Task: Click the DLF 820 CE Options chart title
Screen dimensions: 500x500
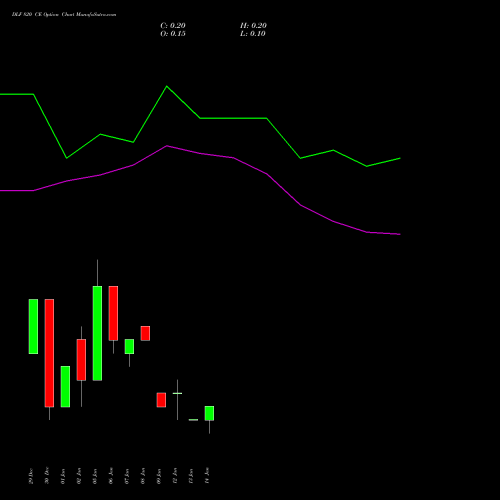Action: 64,15
